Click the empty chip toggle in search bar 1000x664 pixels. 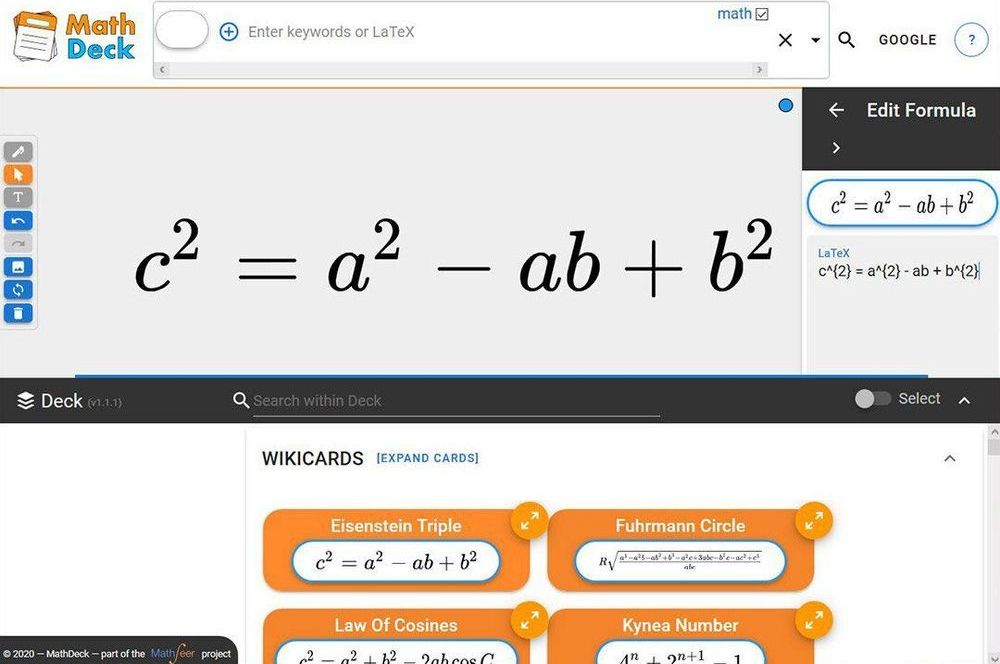[182, 31]
